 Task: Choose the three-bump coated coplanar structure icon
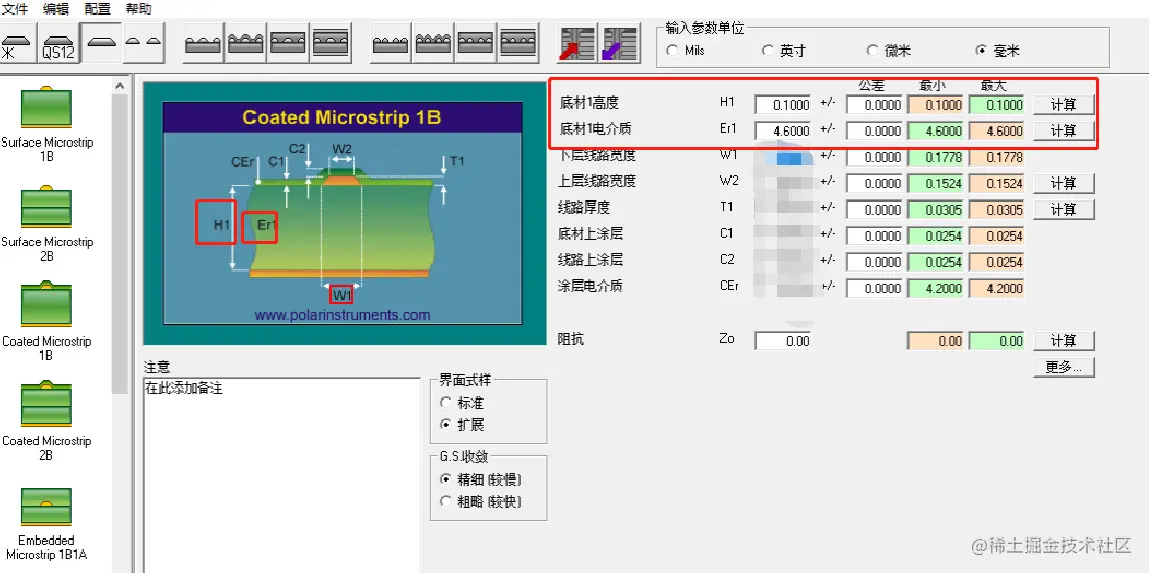coord(246,44)
